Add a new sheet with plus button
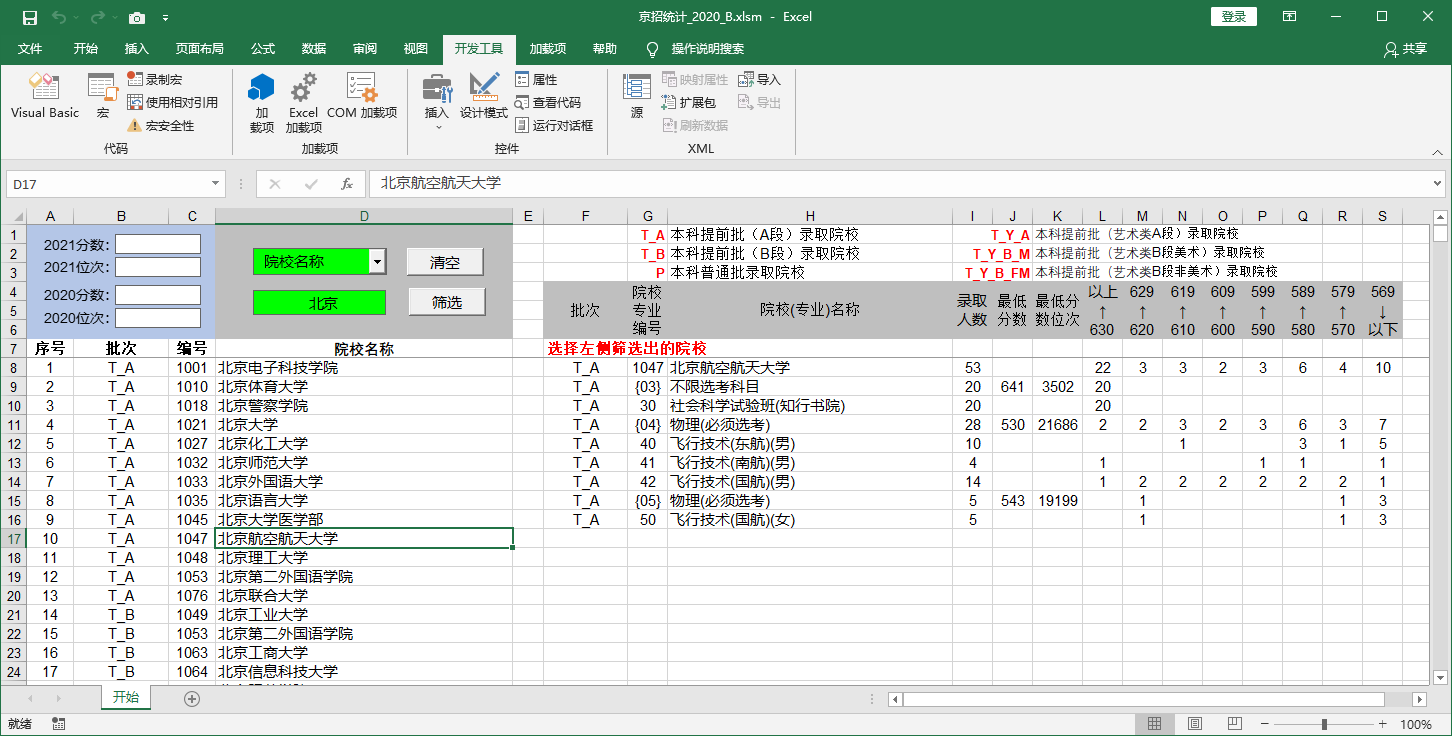The image size is (1452, 736). click(192, 699)
